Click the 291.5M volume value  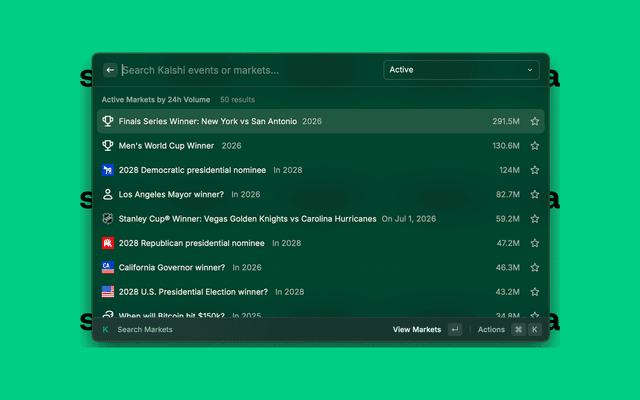(x=506, y=121)
